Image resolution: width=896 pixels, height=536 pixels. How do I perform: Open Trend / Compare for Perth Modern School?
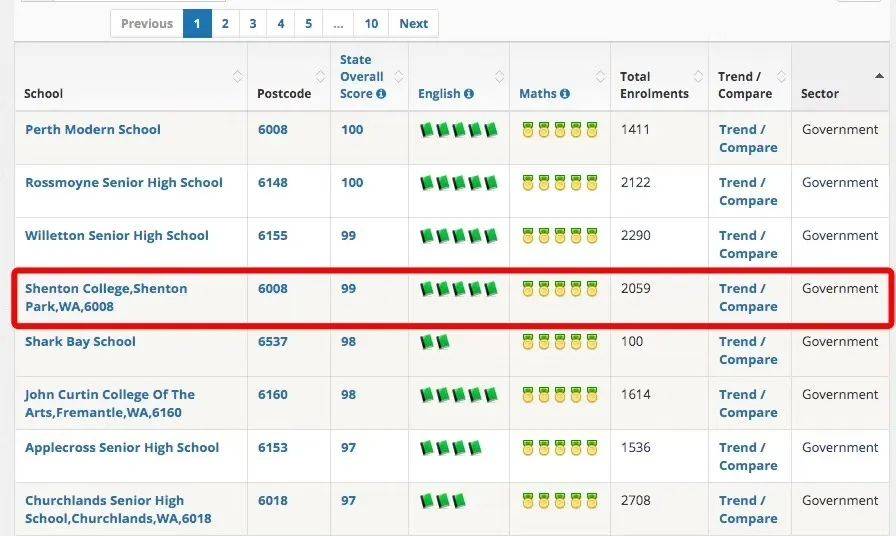tap(748, 138)
